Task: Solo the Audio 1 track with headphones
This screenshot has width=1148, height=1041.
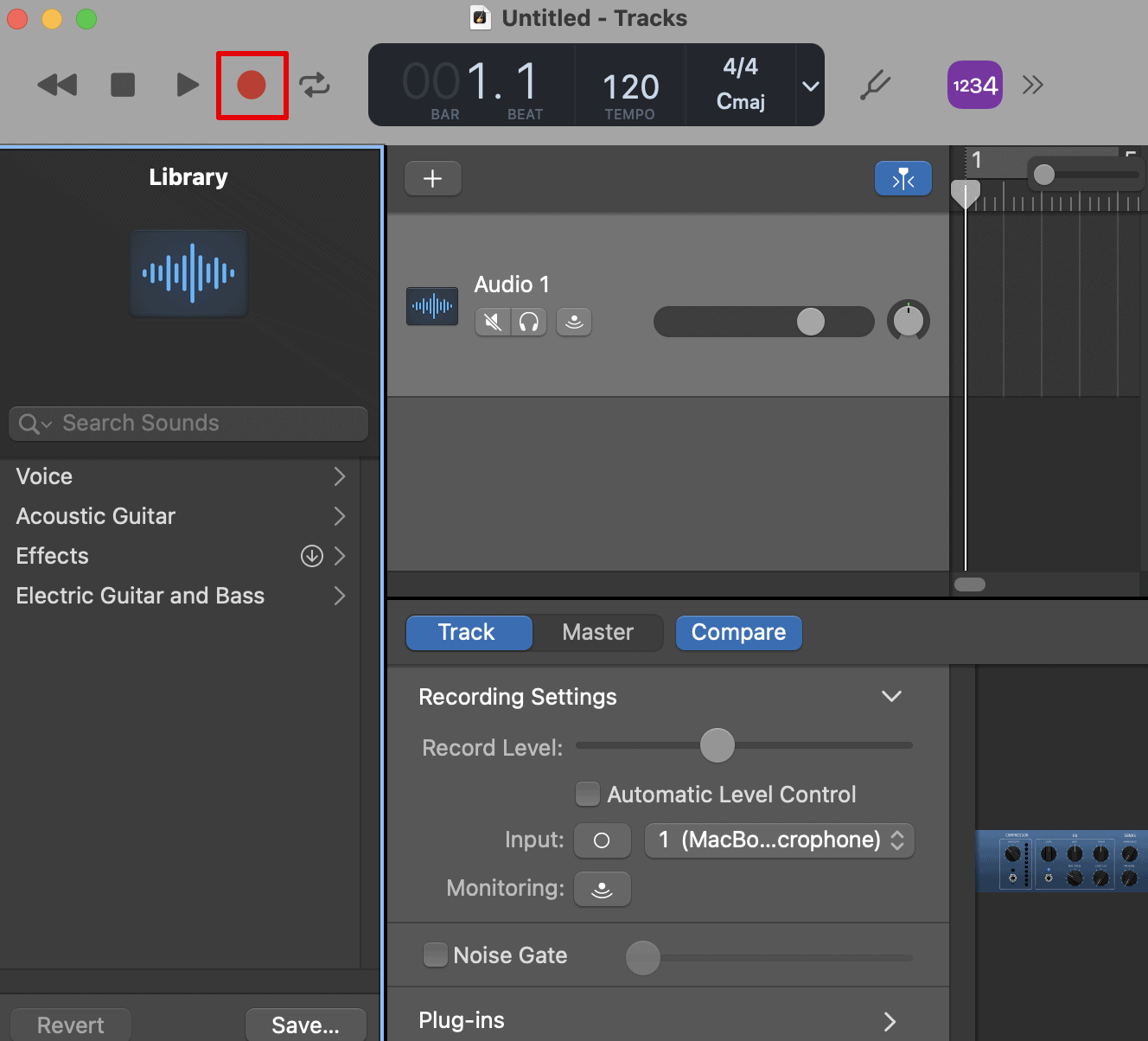Action: 529,322
